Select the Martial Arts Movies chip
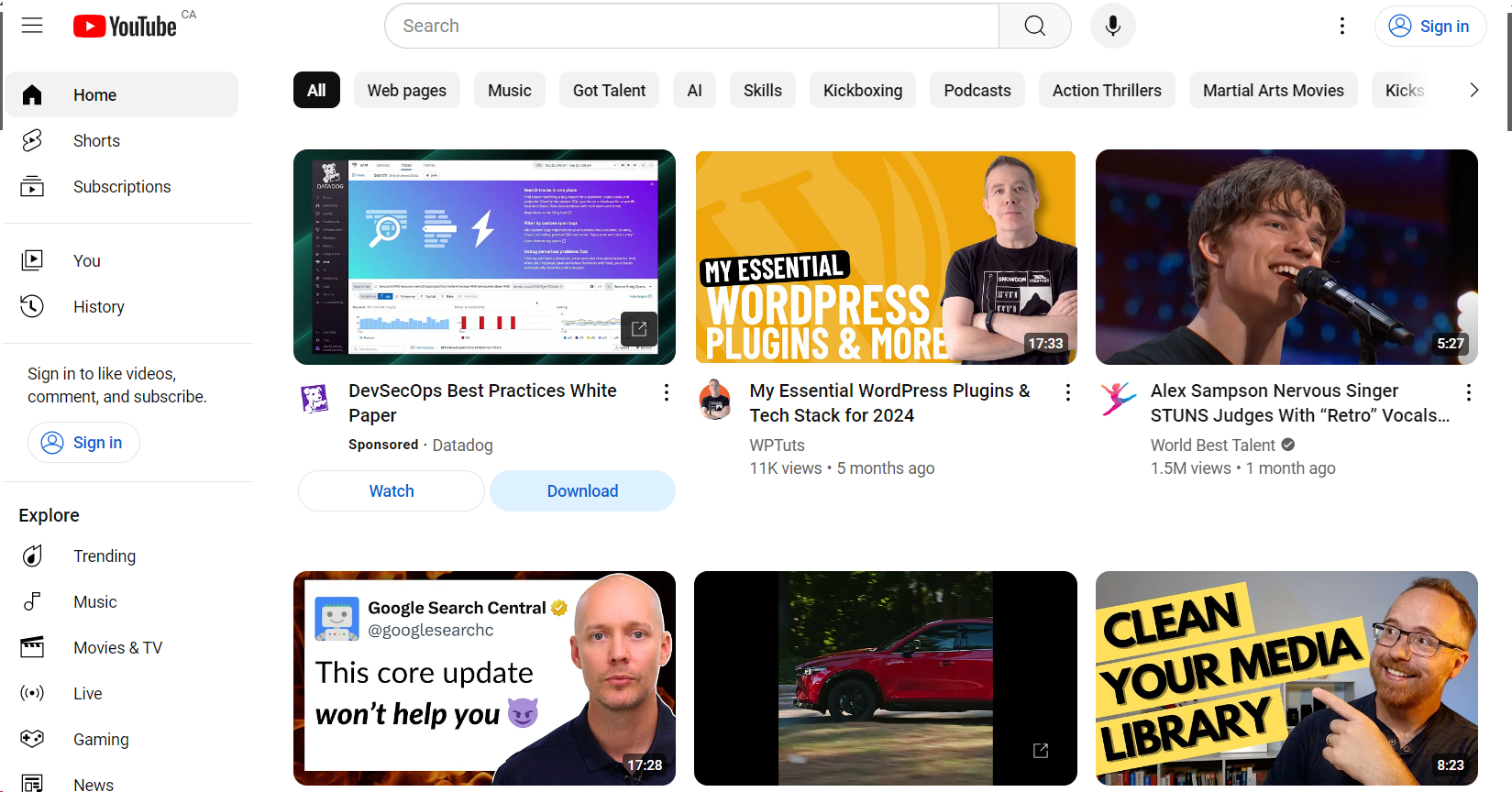This screenshot has width=1512, height=792. click(1274, 90)
